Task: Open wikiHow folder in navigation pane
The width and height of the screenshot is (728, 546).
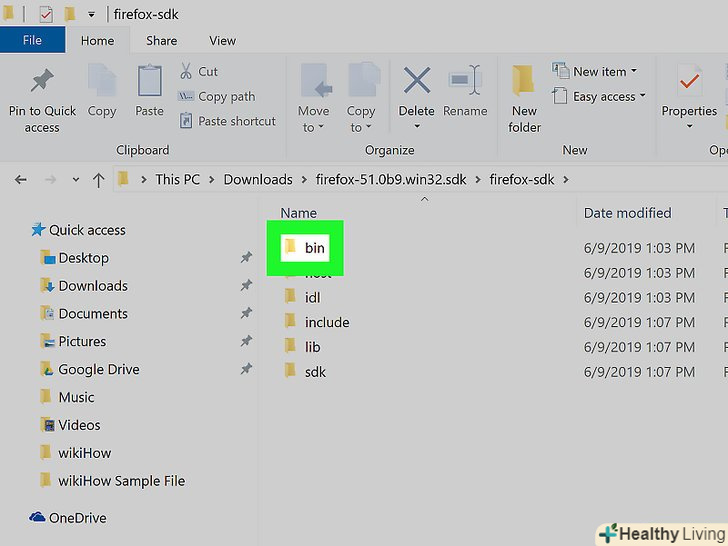Action: click(75, 453)
